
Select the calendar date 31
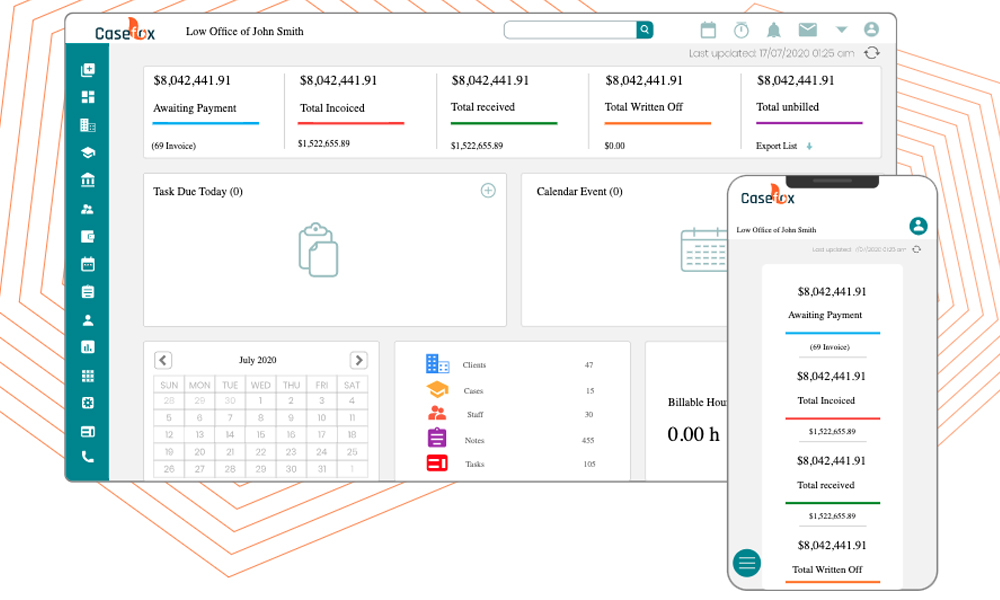pyautogui.click(x=321, y=469)
